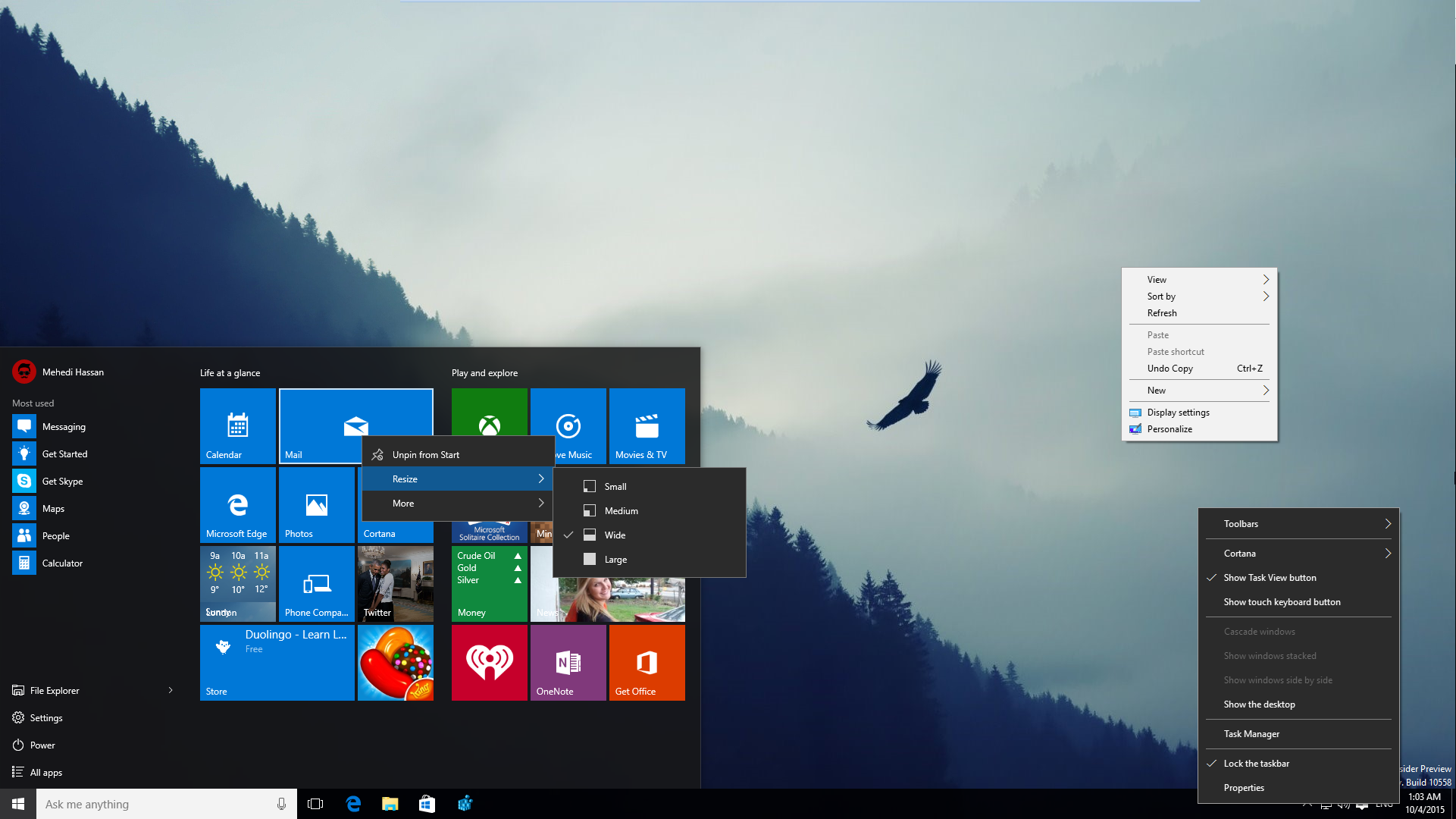Click the microphone icon in search box
The width and height of the screenshot is (1456, 819).
pos(281,804)
